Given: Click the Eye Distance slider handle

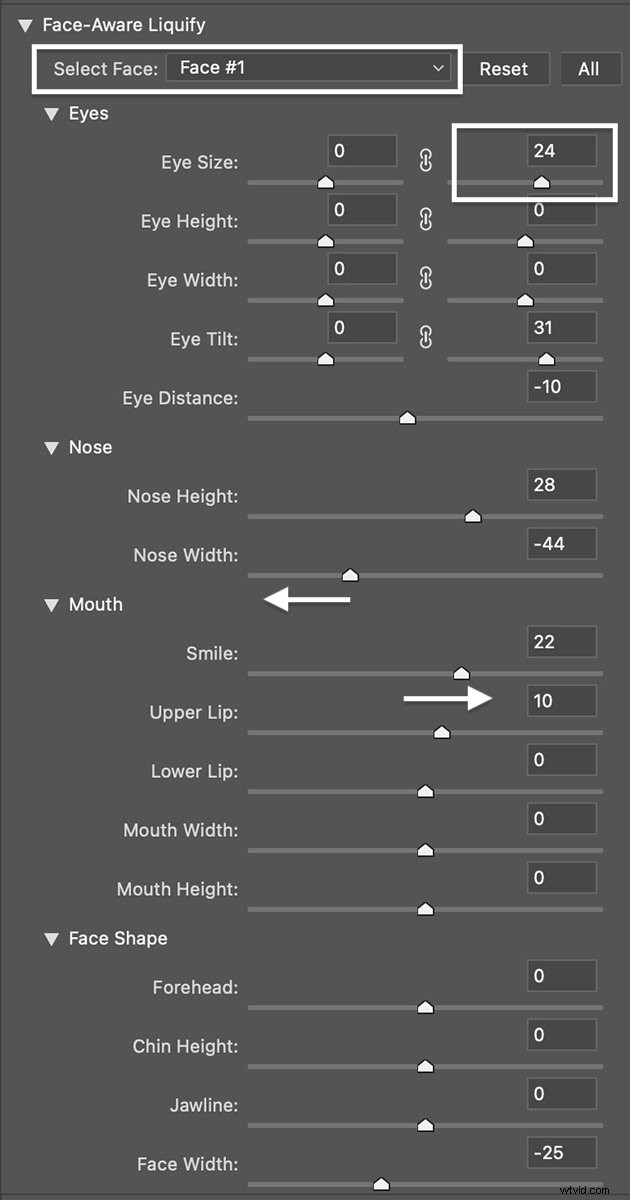Looking at the screenshot, I should (x=407, y=418).
